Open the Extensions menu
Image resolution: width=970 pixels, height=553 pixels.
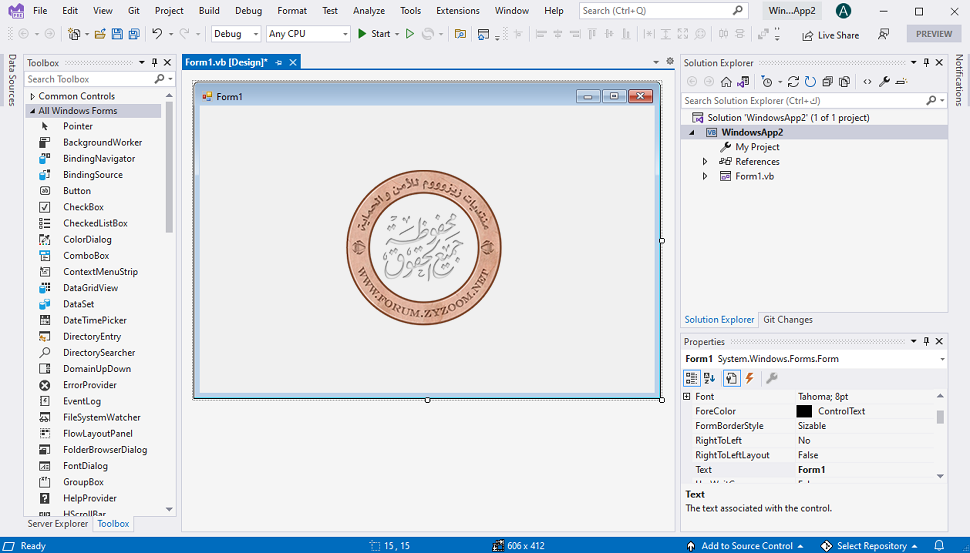point(458,11)
